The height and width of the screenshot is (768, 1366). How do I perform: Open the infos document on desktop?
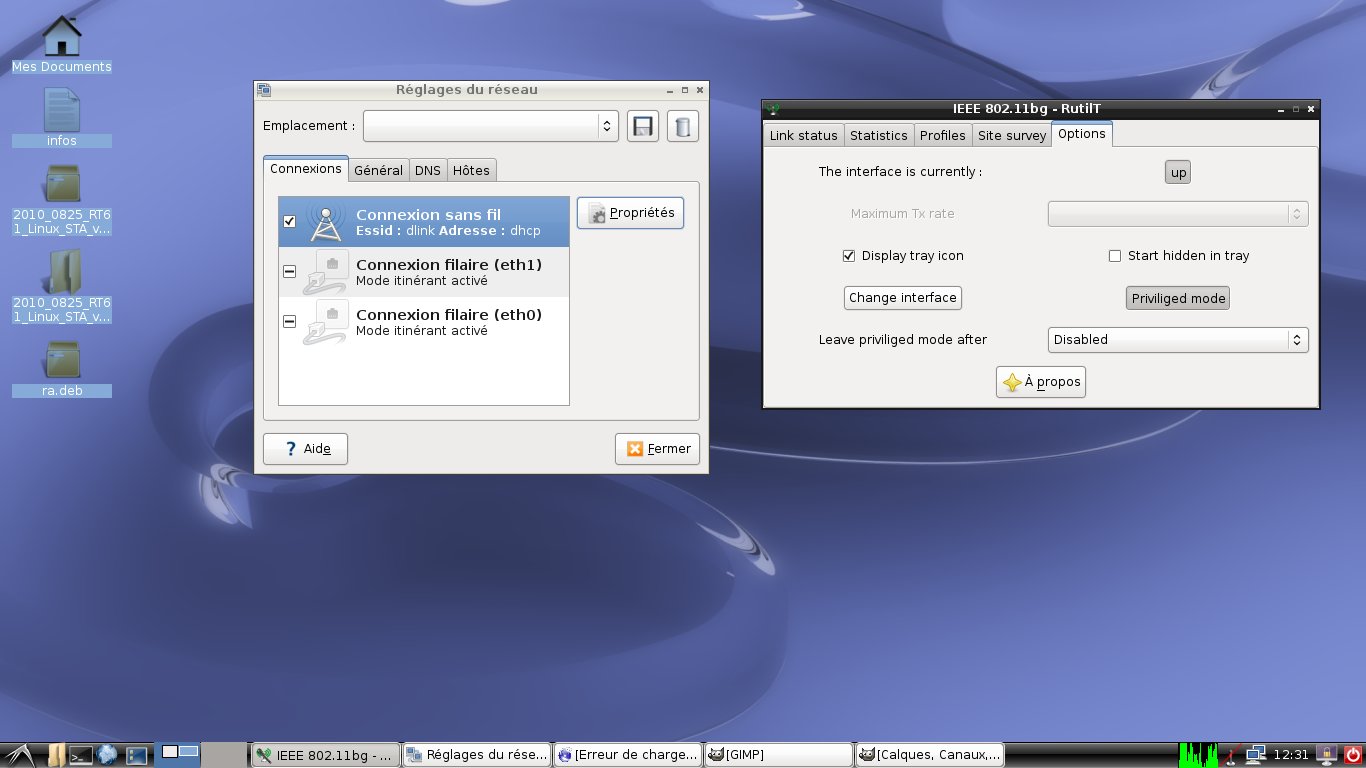click(x=62, y=111)
